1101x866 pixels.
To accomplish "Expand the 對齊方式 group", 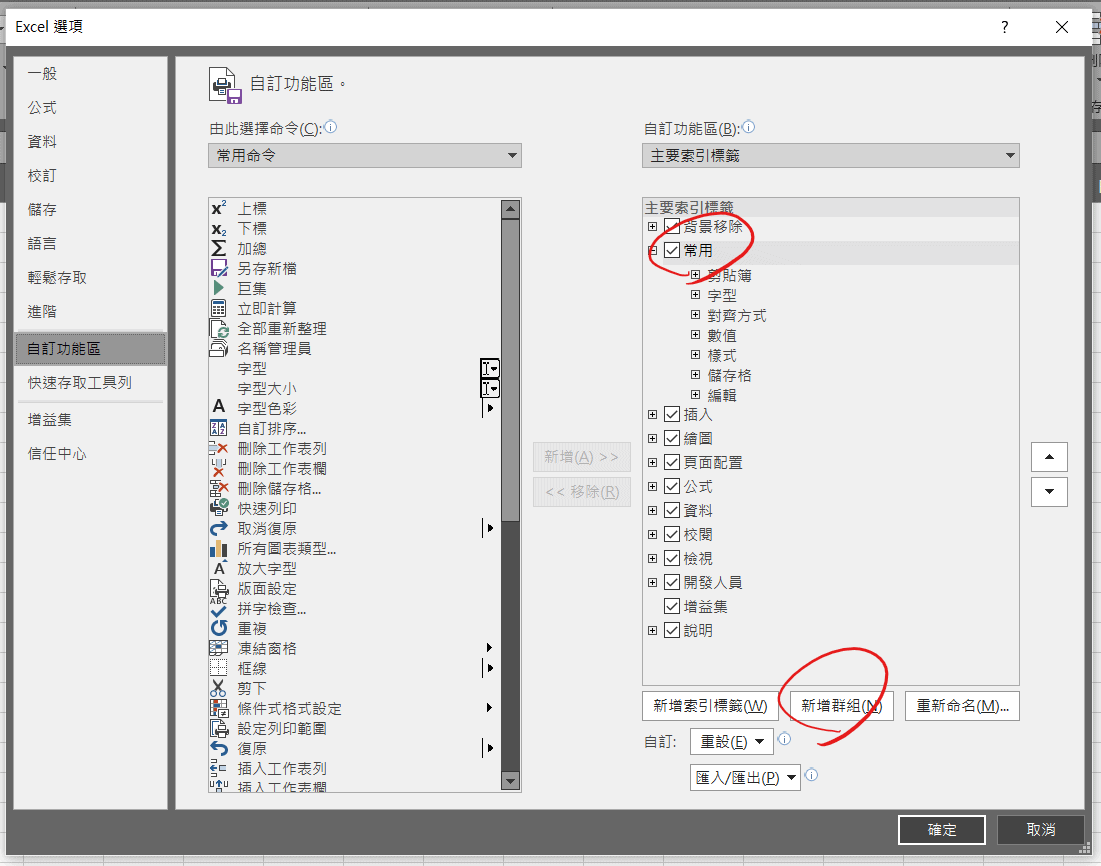I will click(x=695, y=315).
